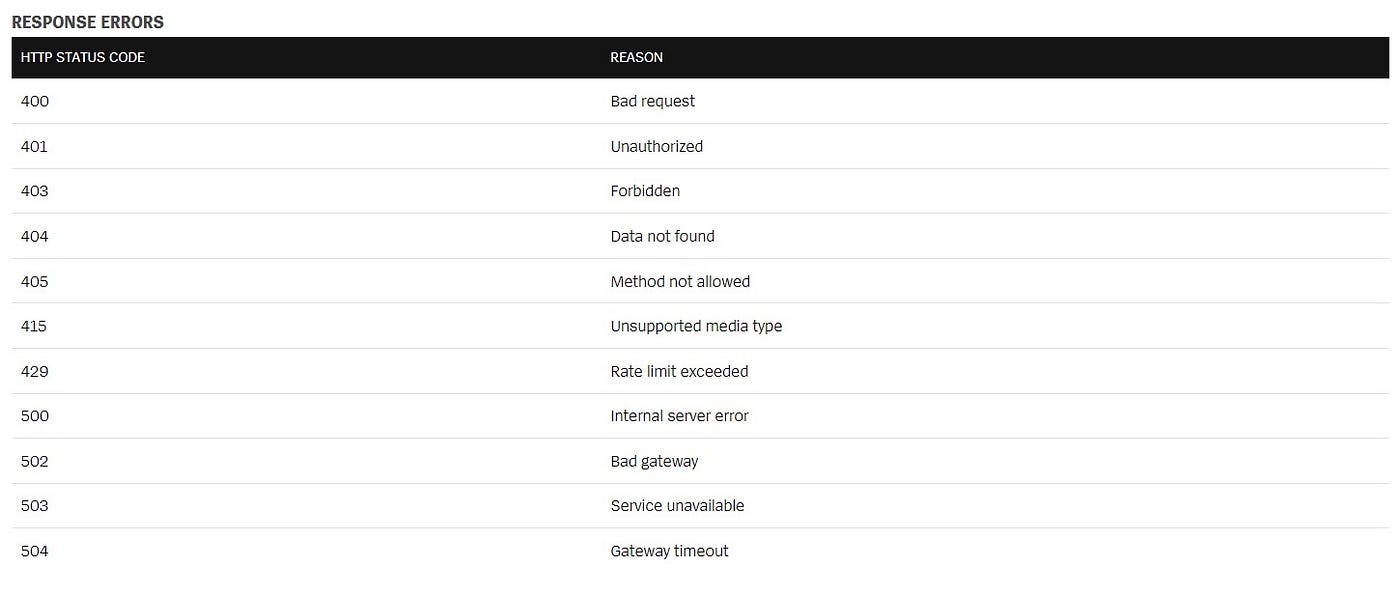Click the Service unavailable text

point(677,506)
